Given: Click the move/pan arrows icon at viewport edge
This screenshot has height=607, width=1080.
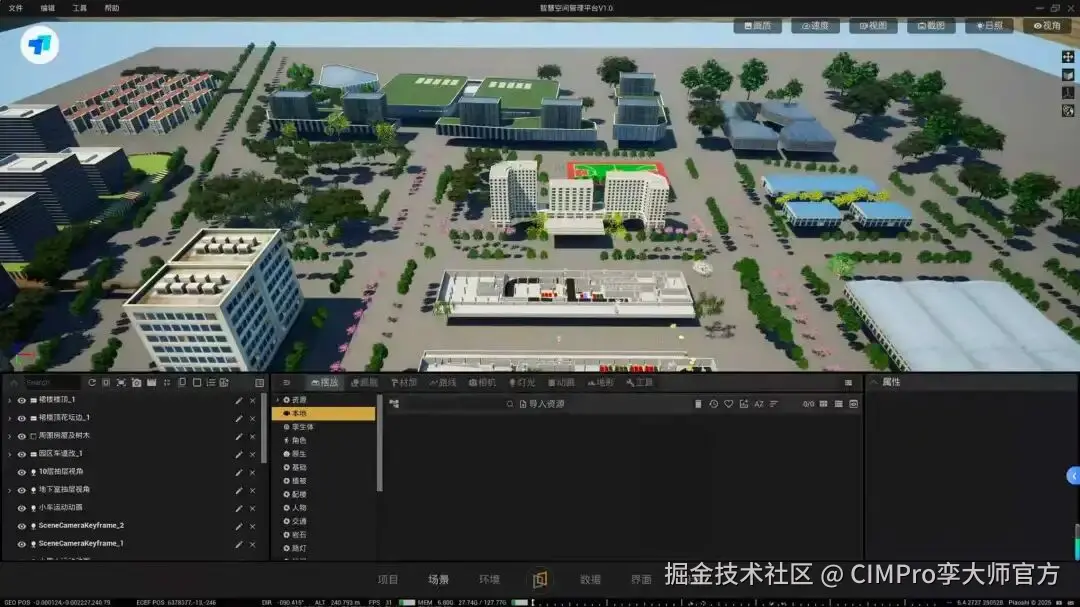Looking at the screenshot, I should click(x=1068, y=56).
